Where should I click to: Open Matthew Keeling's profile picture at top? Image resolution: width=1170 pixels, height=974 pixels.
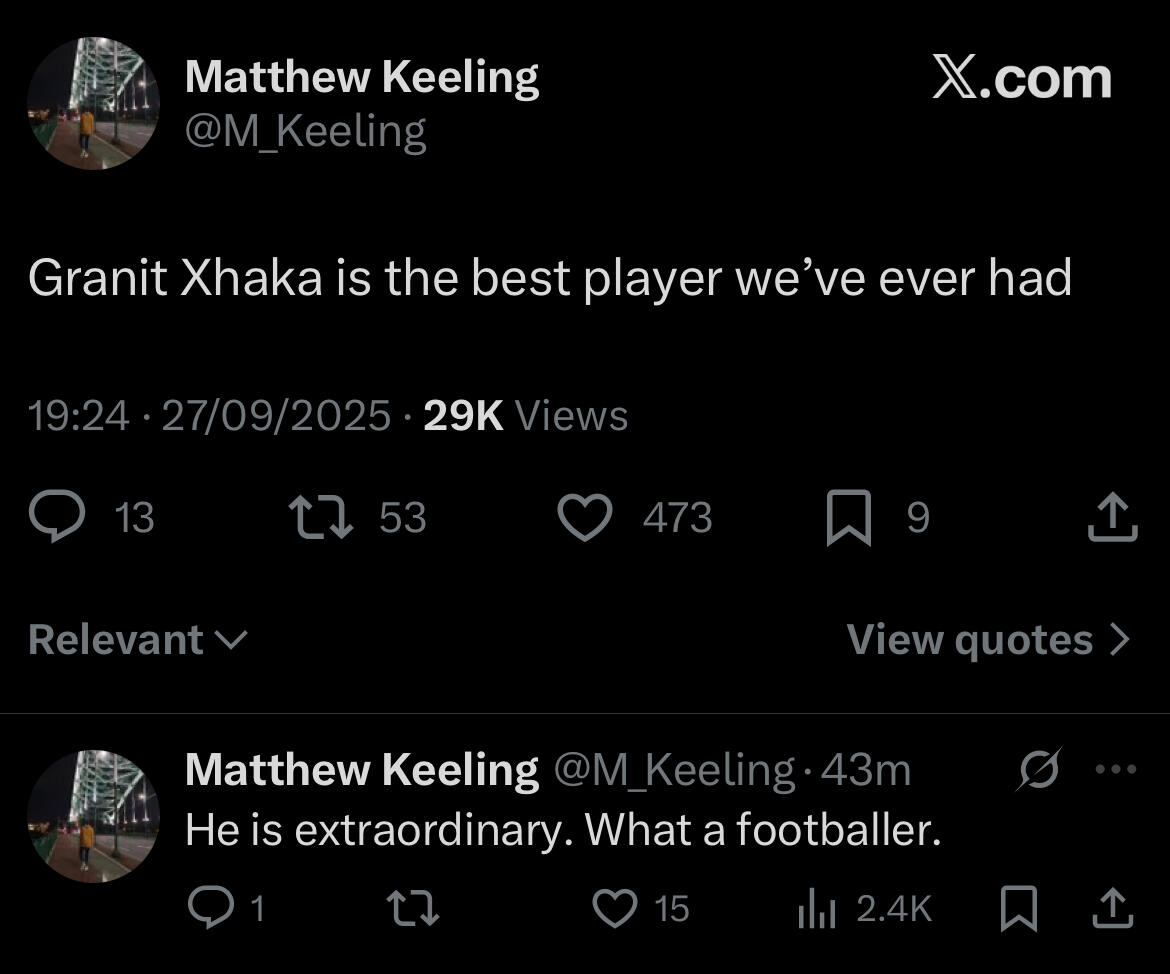coord(93,104)
